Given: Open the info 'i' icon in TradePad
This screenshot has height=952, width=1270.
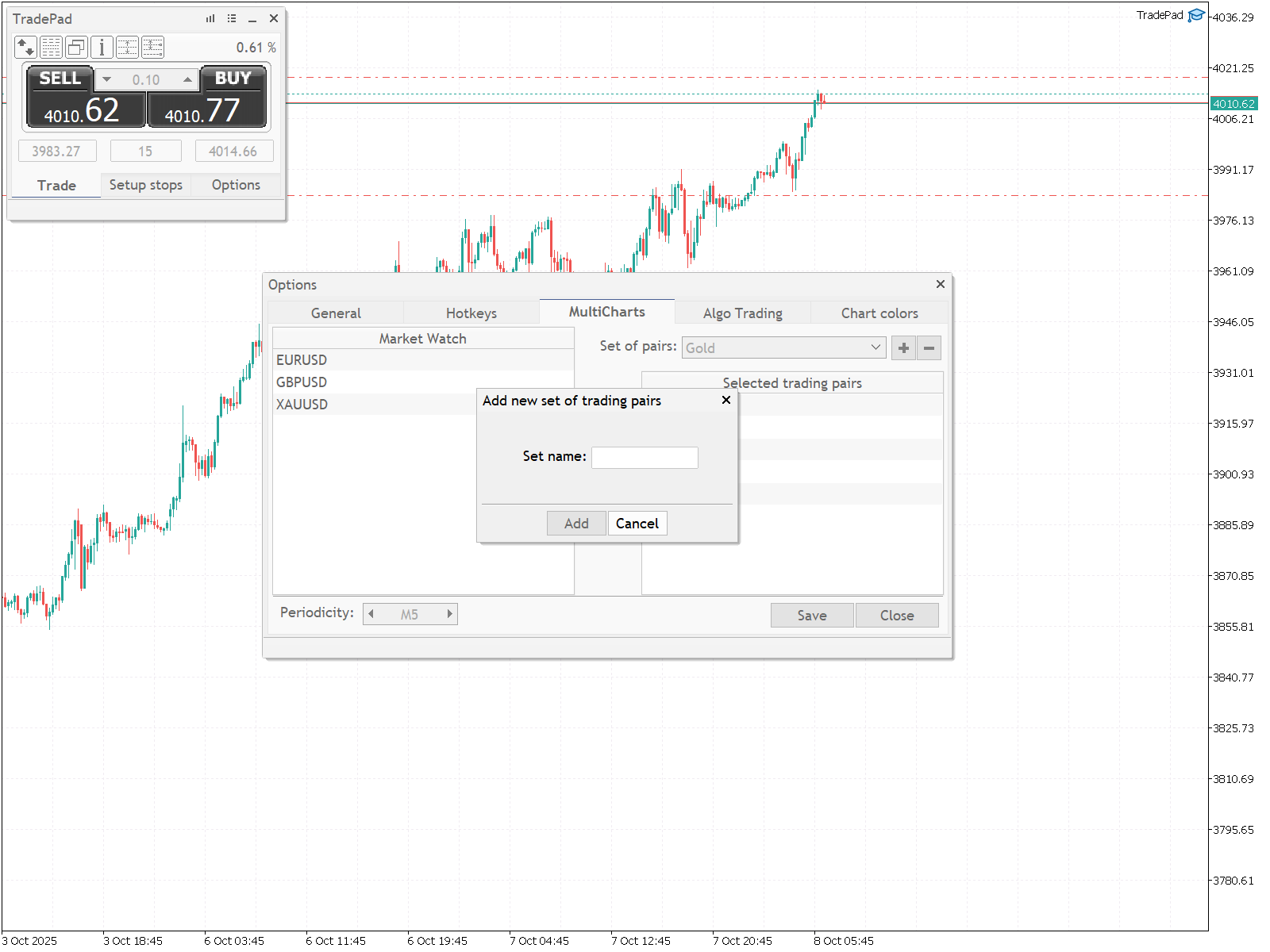Looking at the screenshot, I should pyautogui.click(x=102, y=48).
